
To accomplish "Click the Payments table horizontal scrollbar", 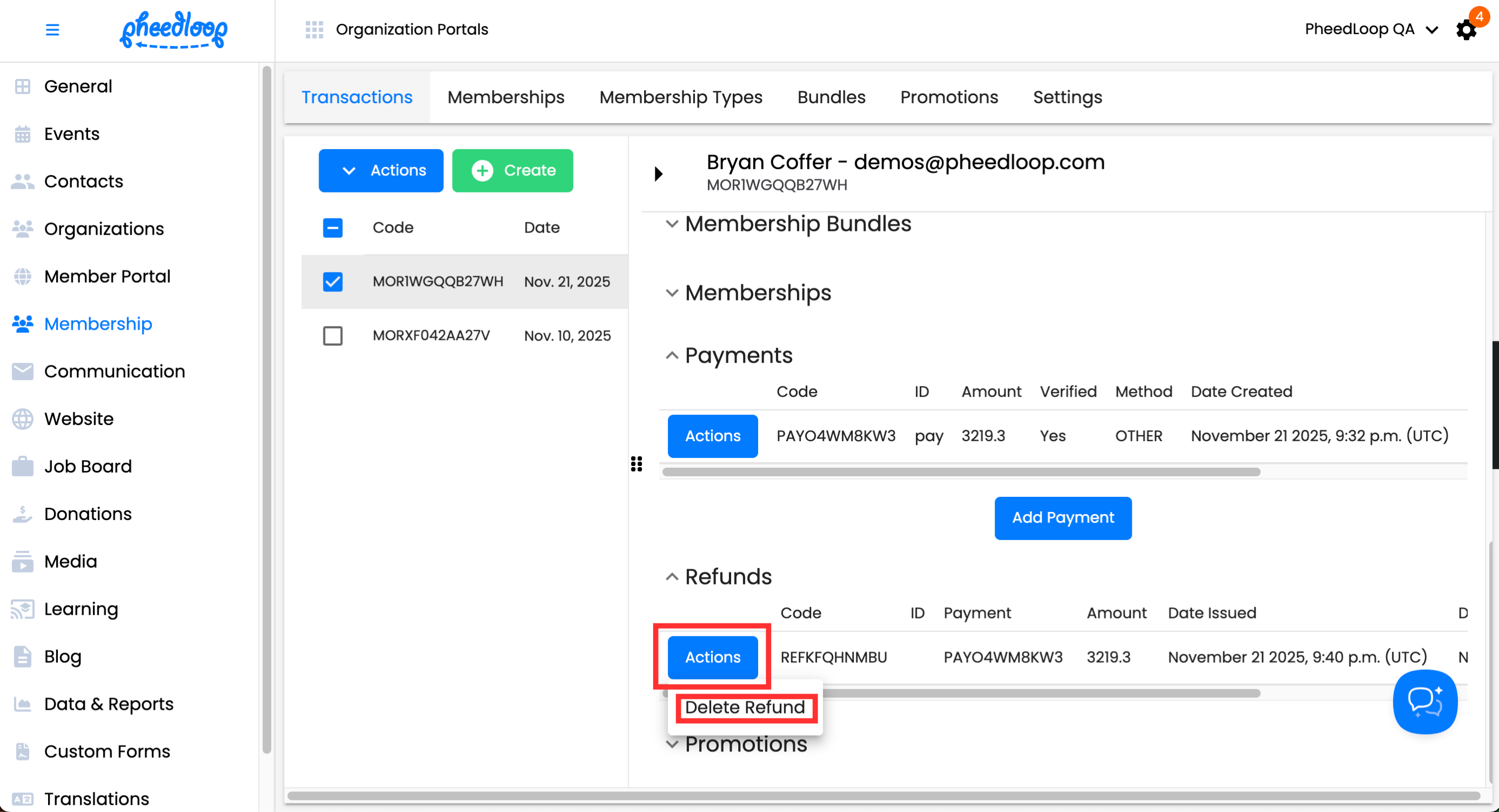I will point(961,472).
